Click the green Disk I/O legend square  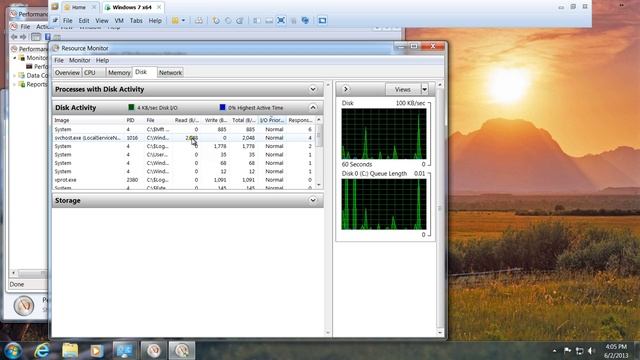(x=131, y=107)
